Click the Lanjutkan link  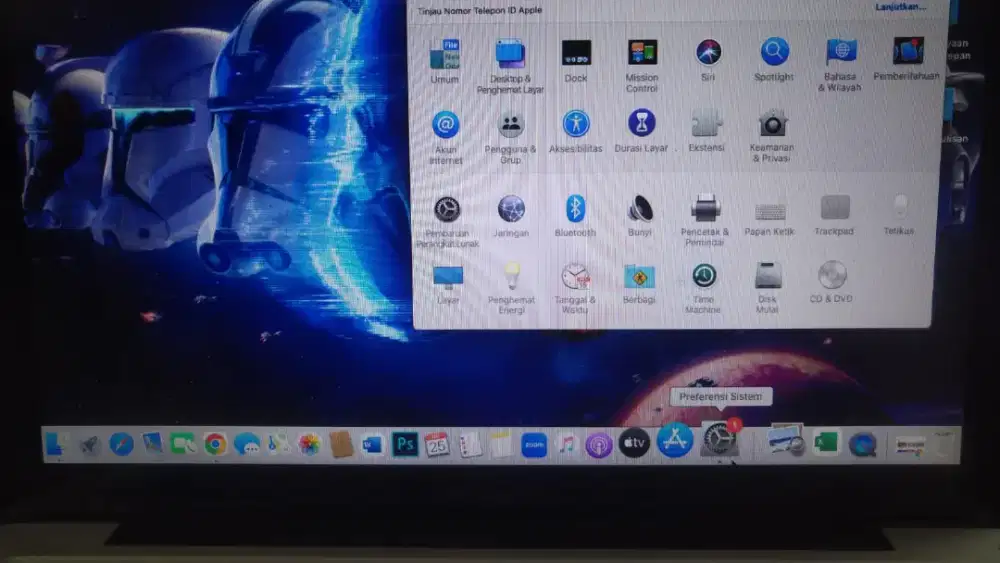click(x=901, y=7)
